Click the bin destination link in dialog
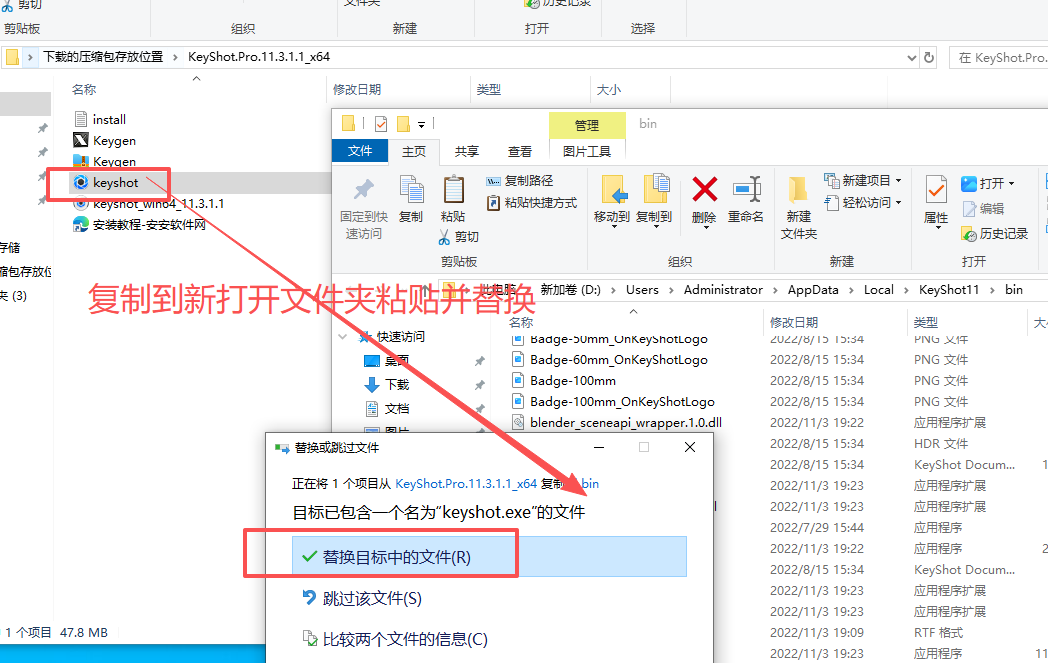 tap(590, 483)
